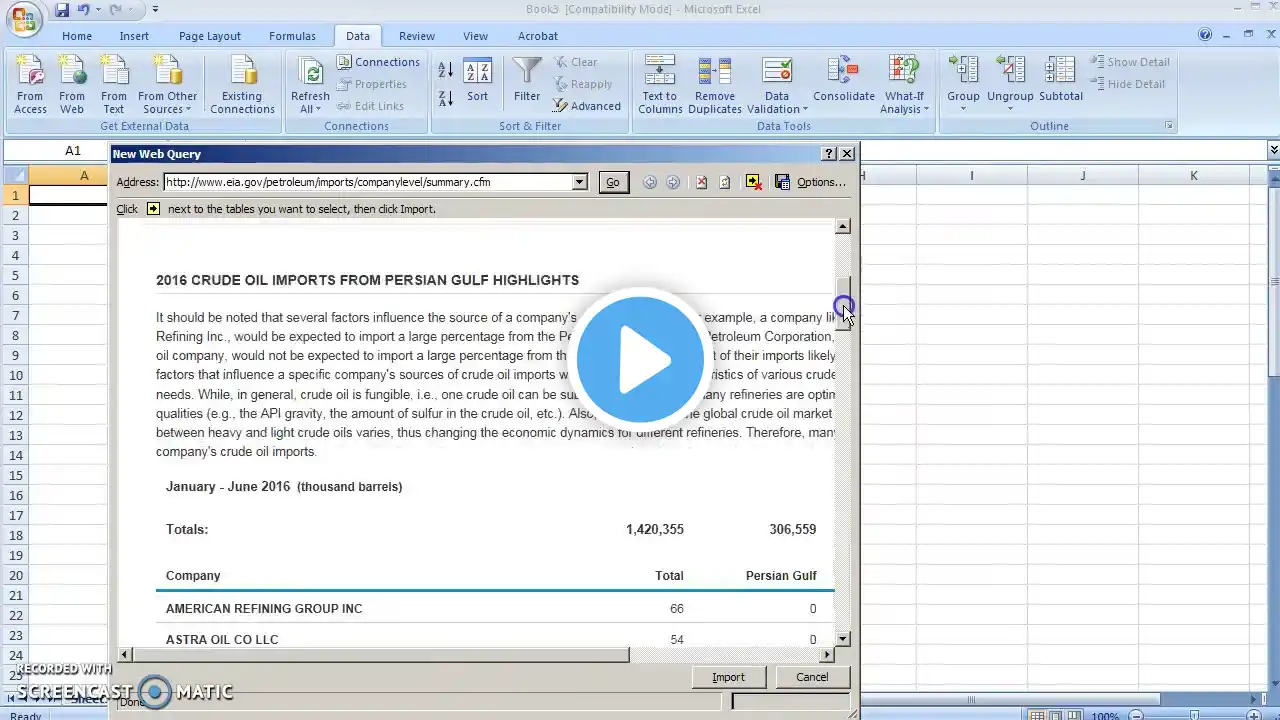Image resolution: width=1280 pixels, height=720 pixels.
Task: Switch to the Home tab
Action: (77, 36)
